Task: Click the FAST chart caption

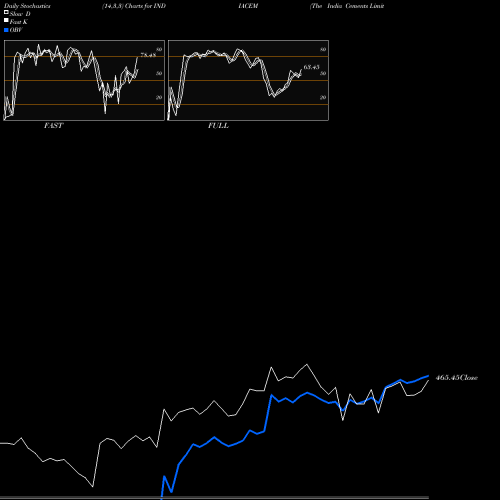Action: click(x=53, y=126)
